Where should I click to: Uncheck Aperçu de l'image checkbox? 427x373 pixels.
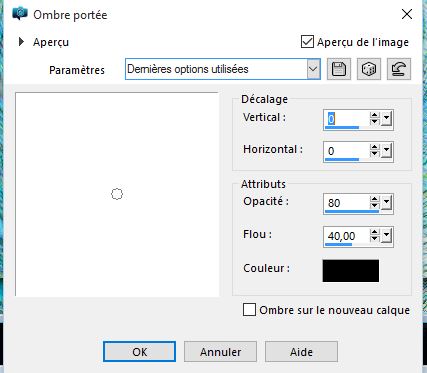point(307,42)
